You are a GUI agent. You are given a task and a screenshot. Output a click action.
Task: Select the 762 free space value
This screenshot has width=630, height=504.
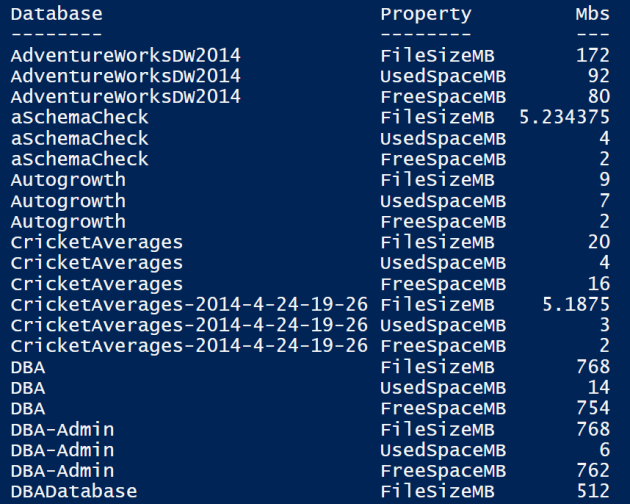(592, 470)
